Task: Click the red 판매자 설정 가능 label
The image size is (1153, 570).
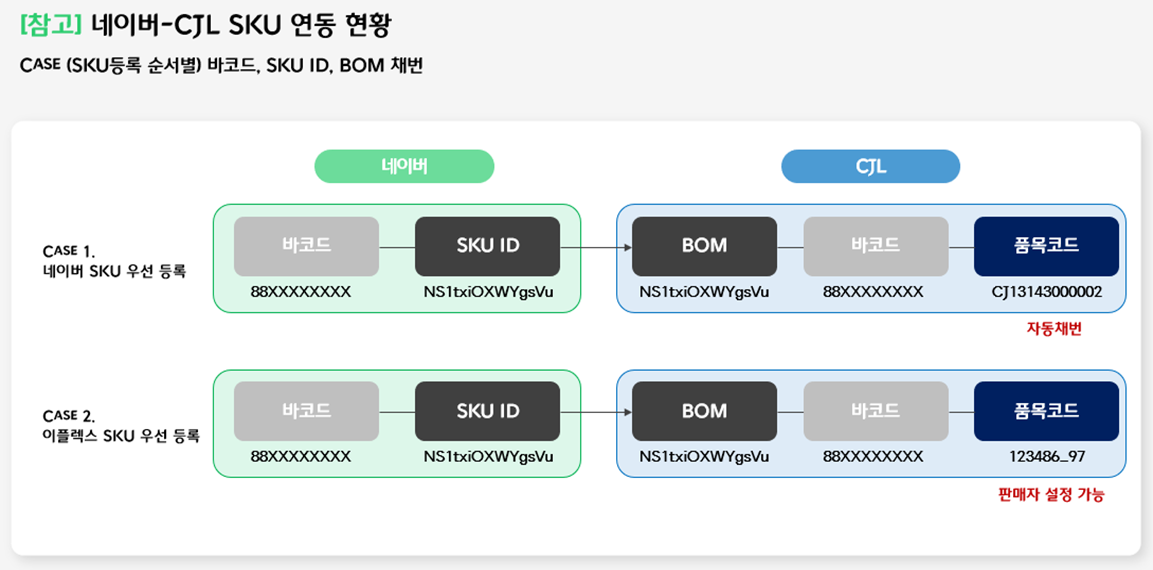Action: tap(1050, 494)
